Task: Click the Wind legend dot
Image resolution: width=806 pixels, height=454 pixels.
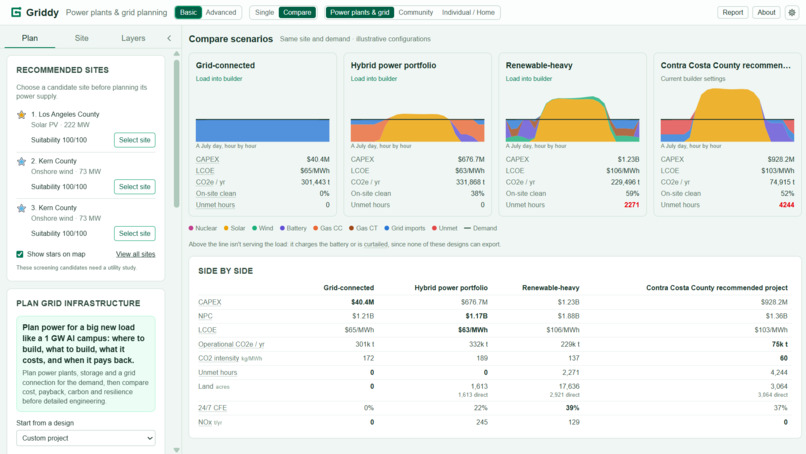Action: [254, 228]
